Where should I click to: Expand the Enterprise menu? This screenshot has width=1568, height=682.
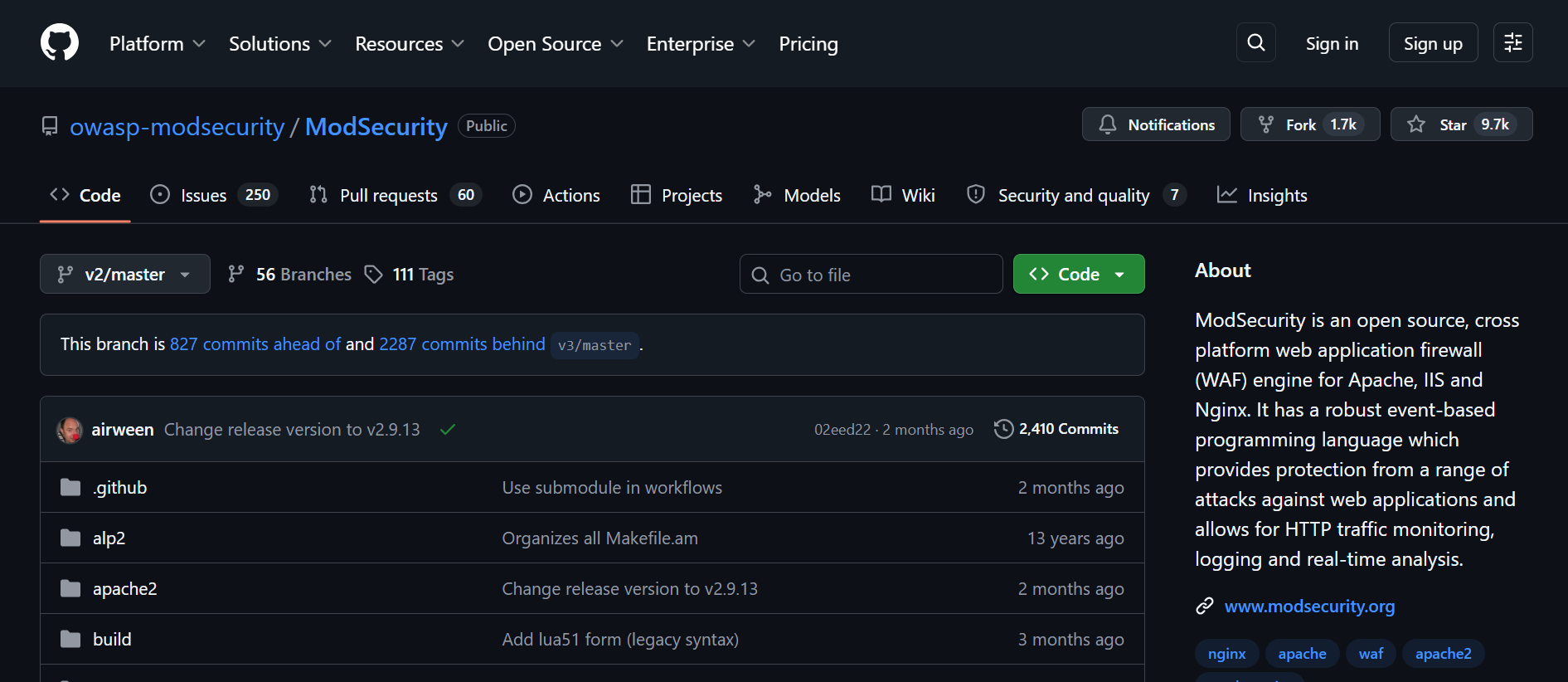coord(701,44)
